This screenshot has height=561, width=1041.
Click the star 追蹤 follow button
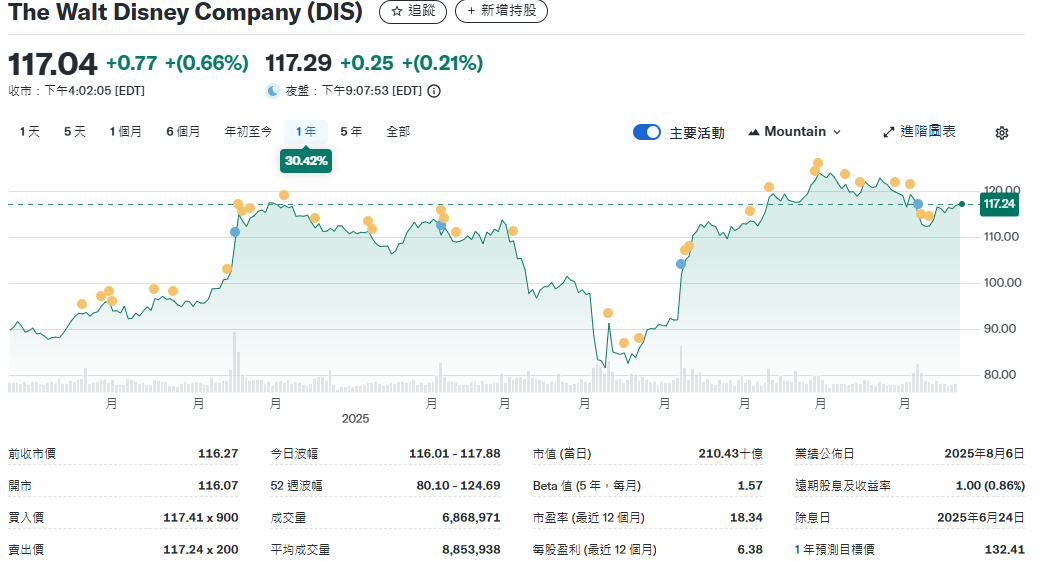pyautogui.click(x=412, y=11)
